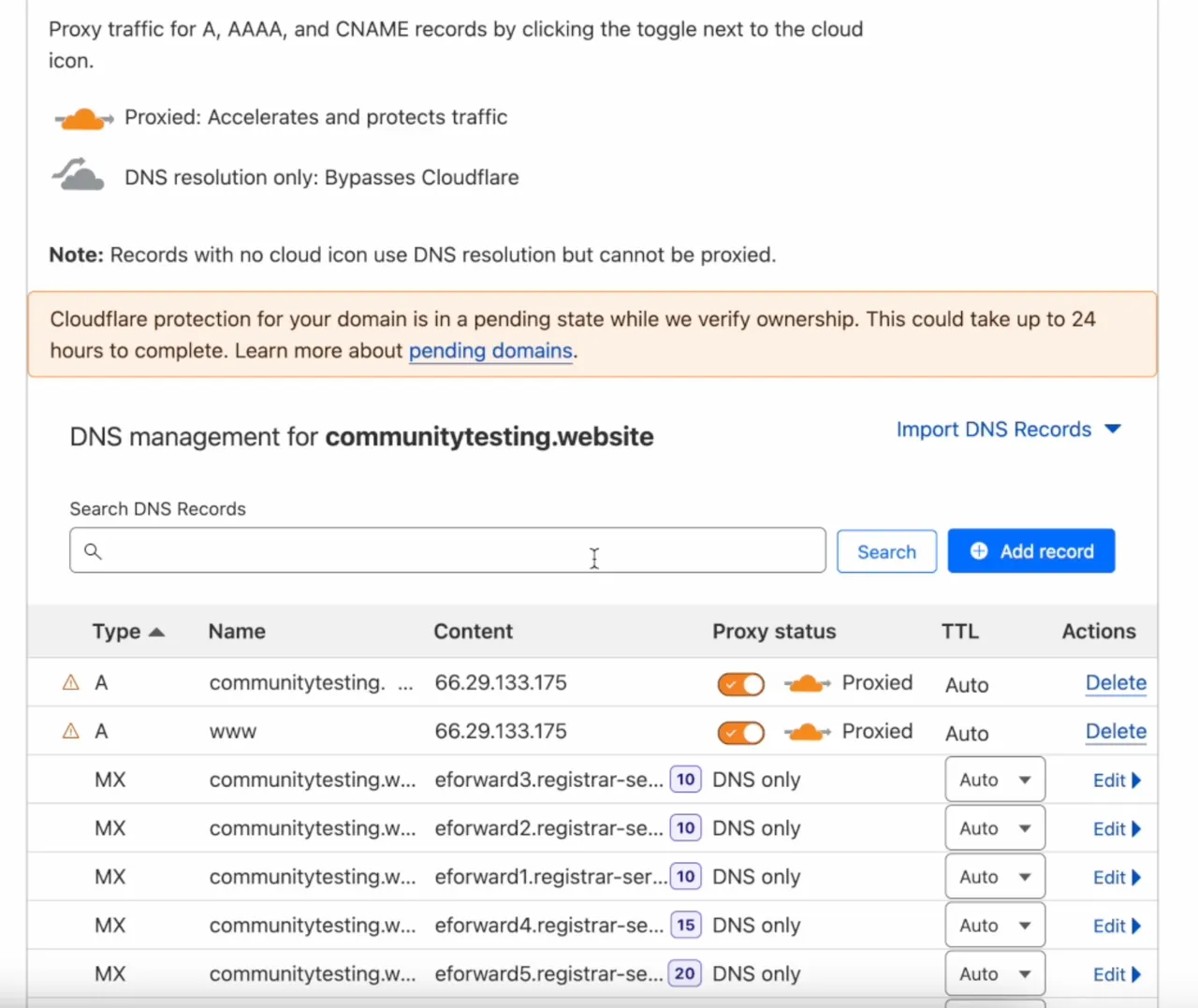Click the Add record button
The width and height of the screenshot is (1198, 1008).
[x=1031, y=551]
